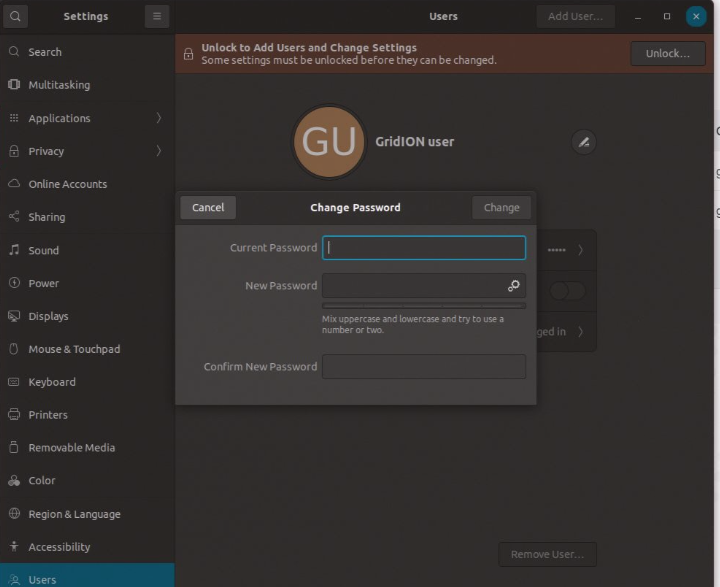Toggle the automatic login switch

[x=568, y=291]
